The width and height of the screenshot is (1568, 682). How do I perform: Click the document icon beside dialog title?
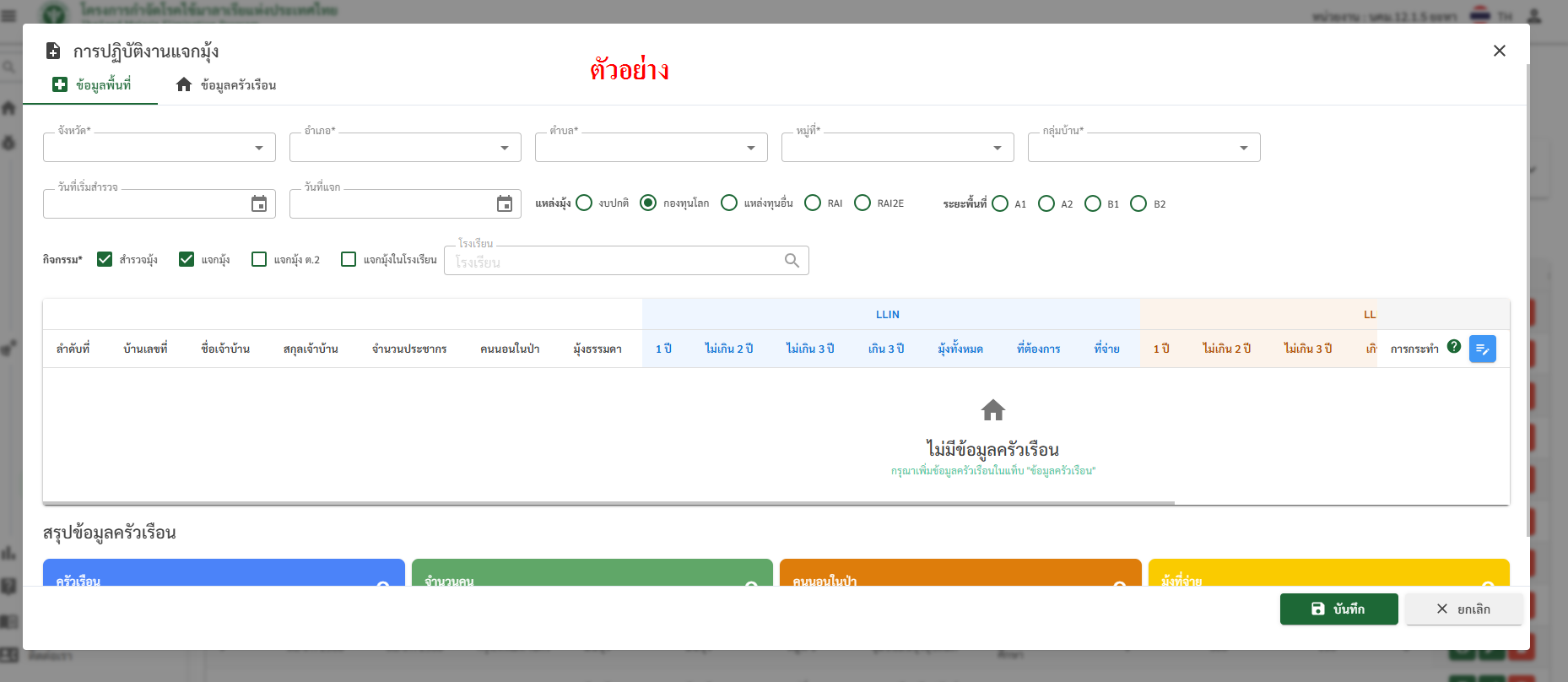coord(53,51)
